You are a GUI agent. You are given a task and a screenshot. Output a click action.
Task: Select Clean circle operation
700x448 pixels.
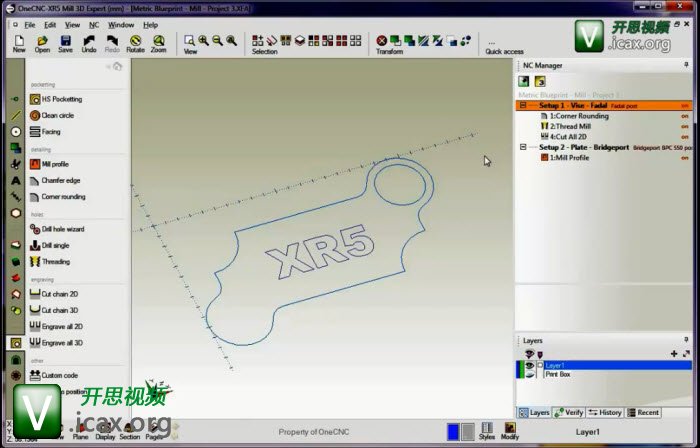52,115
